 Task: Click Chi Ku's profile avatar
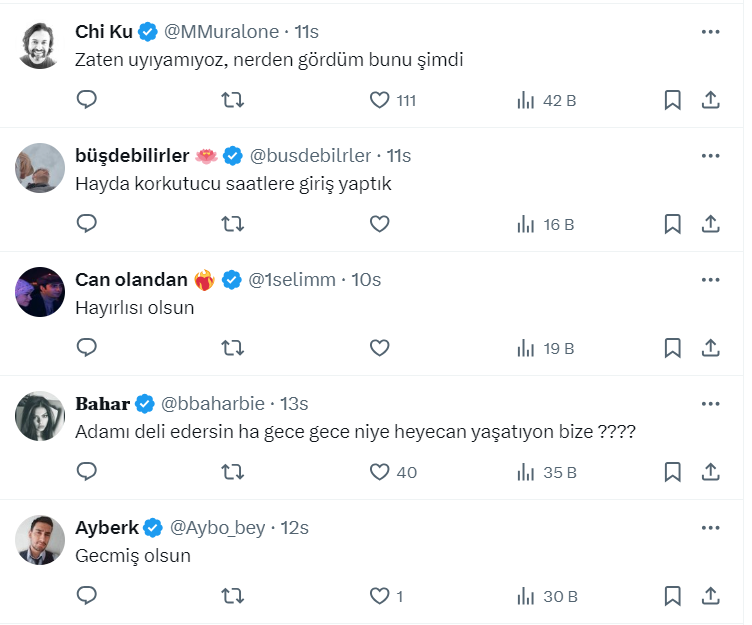tap(40, 44)
